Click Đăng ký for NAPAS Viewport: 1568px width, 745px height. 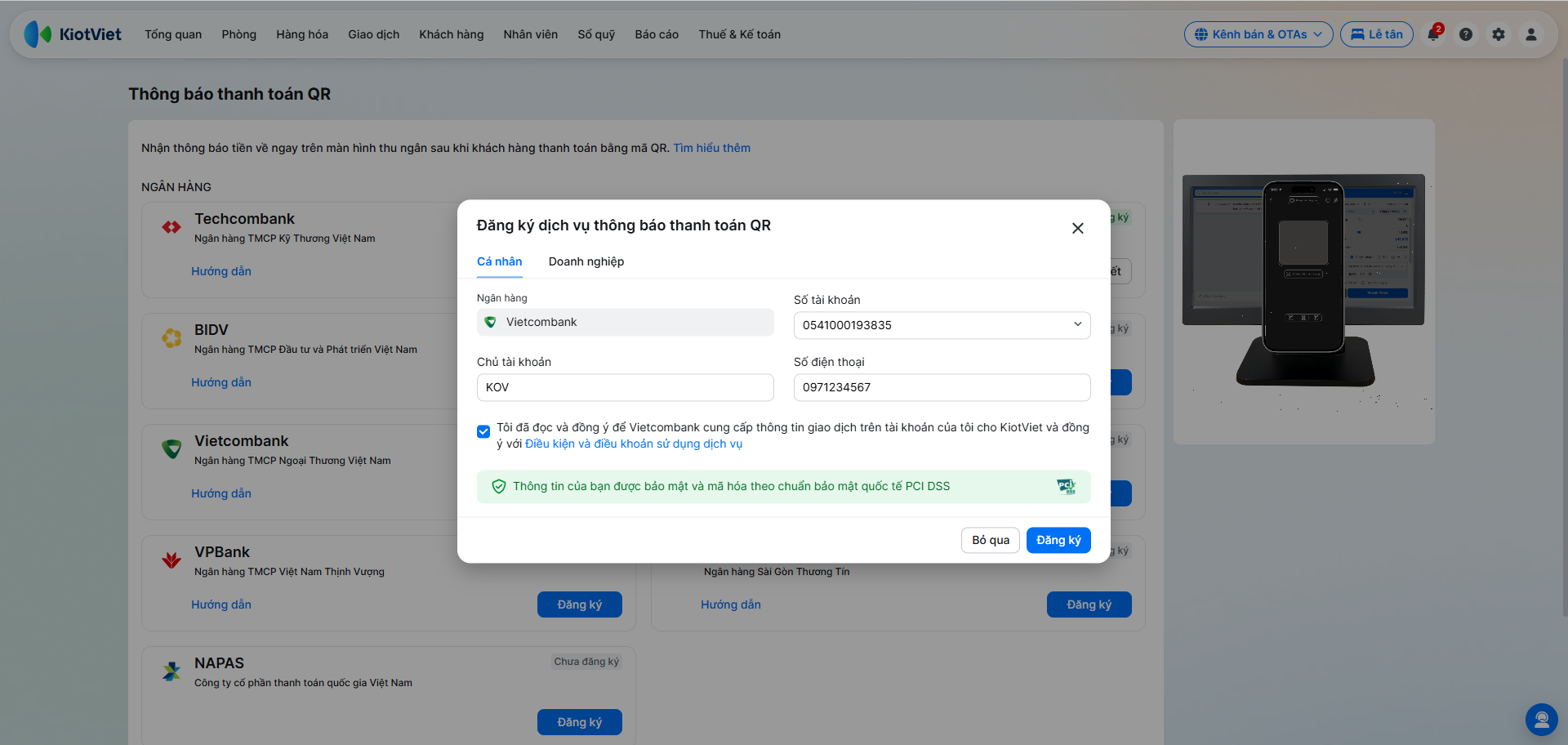(580, 722)
